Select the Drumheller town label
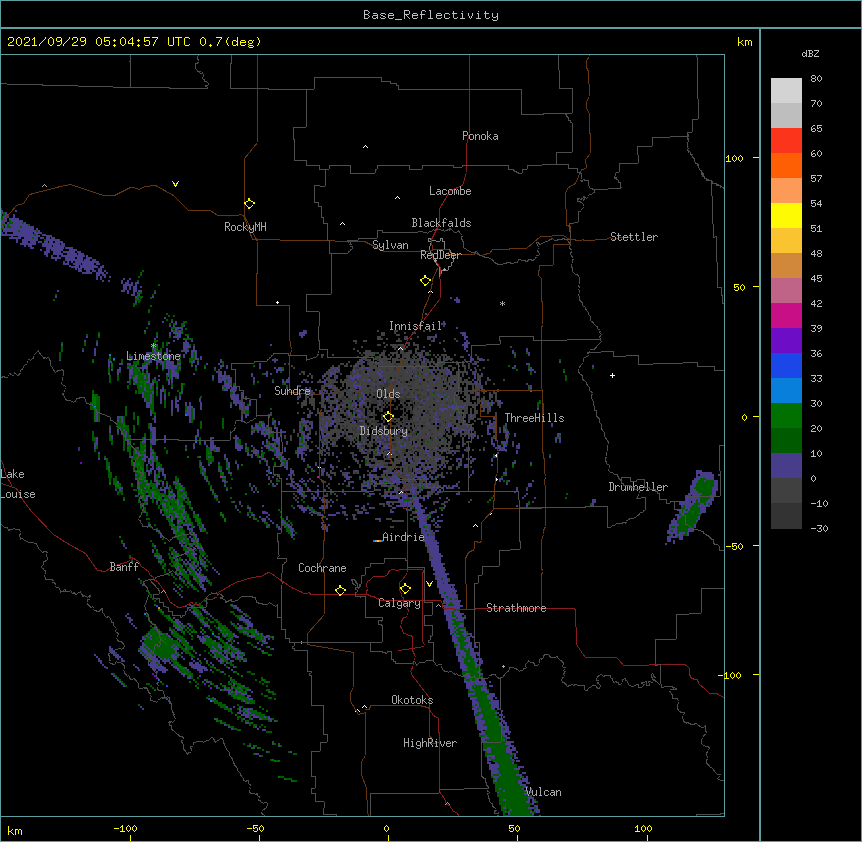Viewport: 862px width, 842px height. (638, 487)
